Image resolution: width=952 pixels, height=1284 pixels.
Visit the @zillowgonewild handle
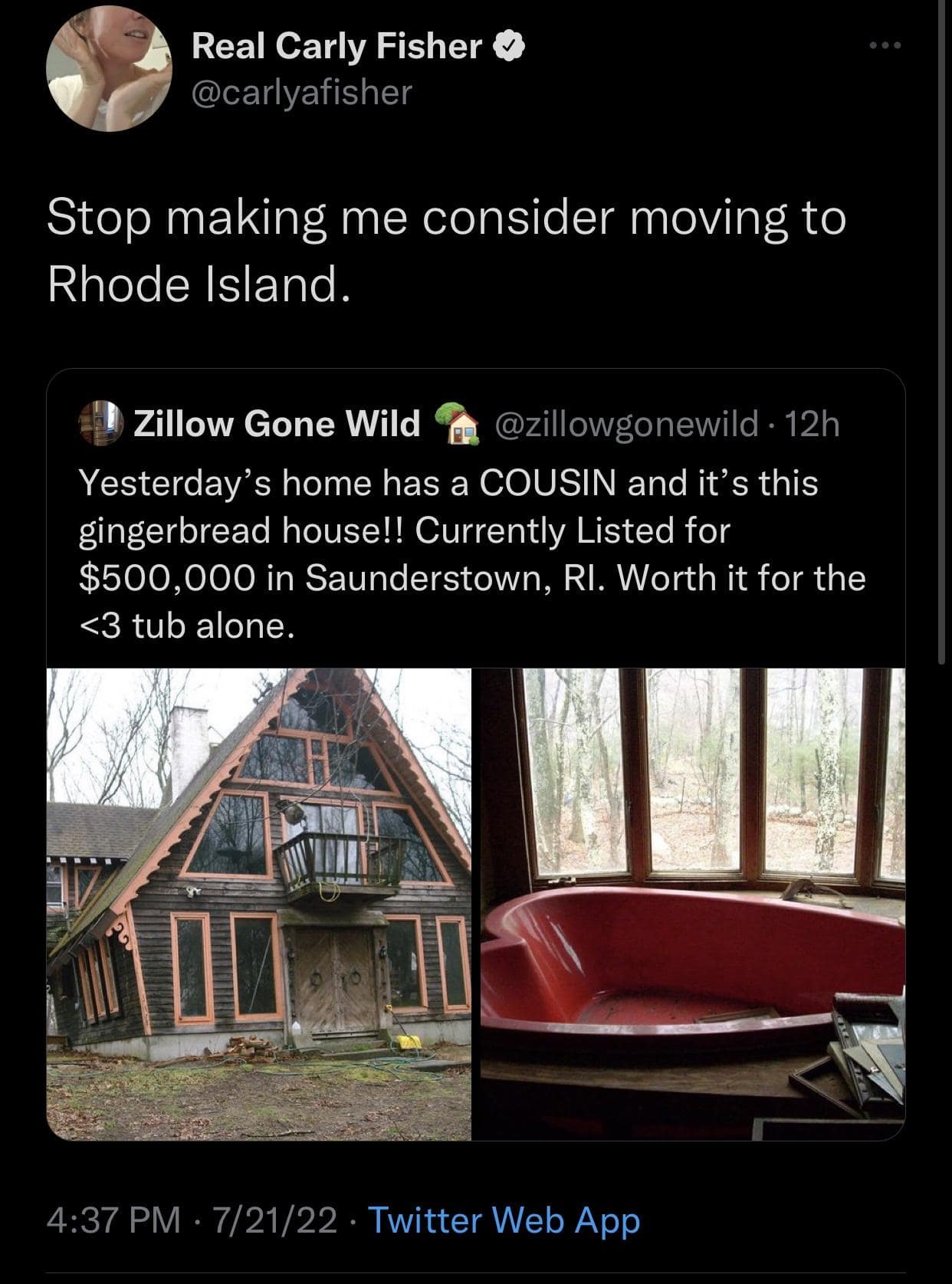[x=628, y=423]
